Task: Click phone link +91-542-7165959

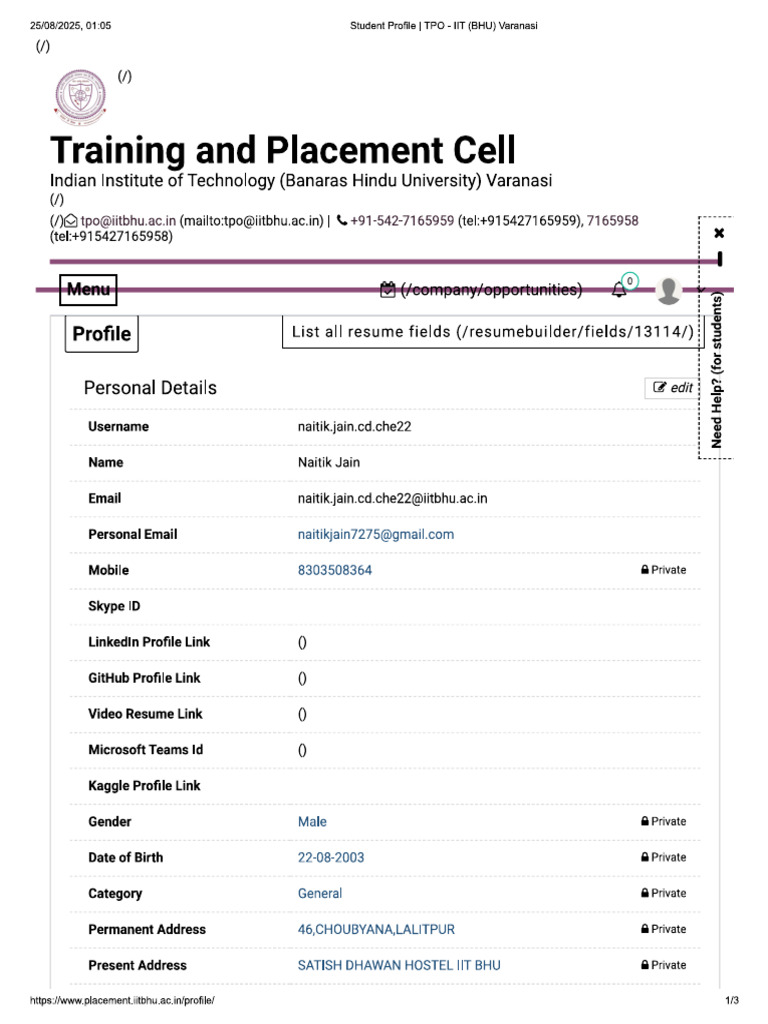Action: [402, 221]
